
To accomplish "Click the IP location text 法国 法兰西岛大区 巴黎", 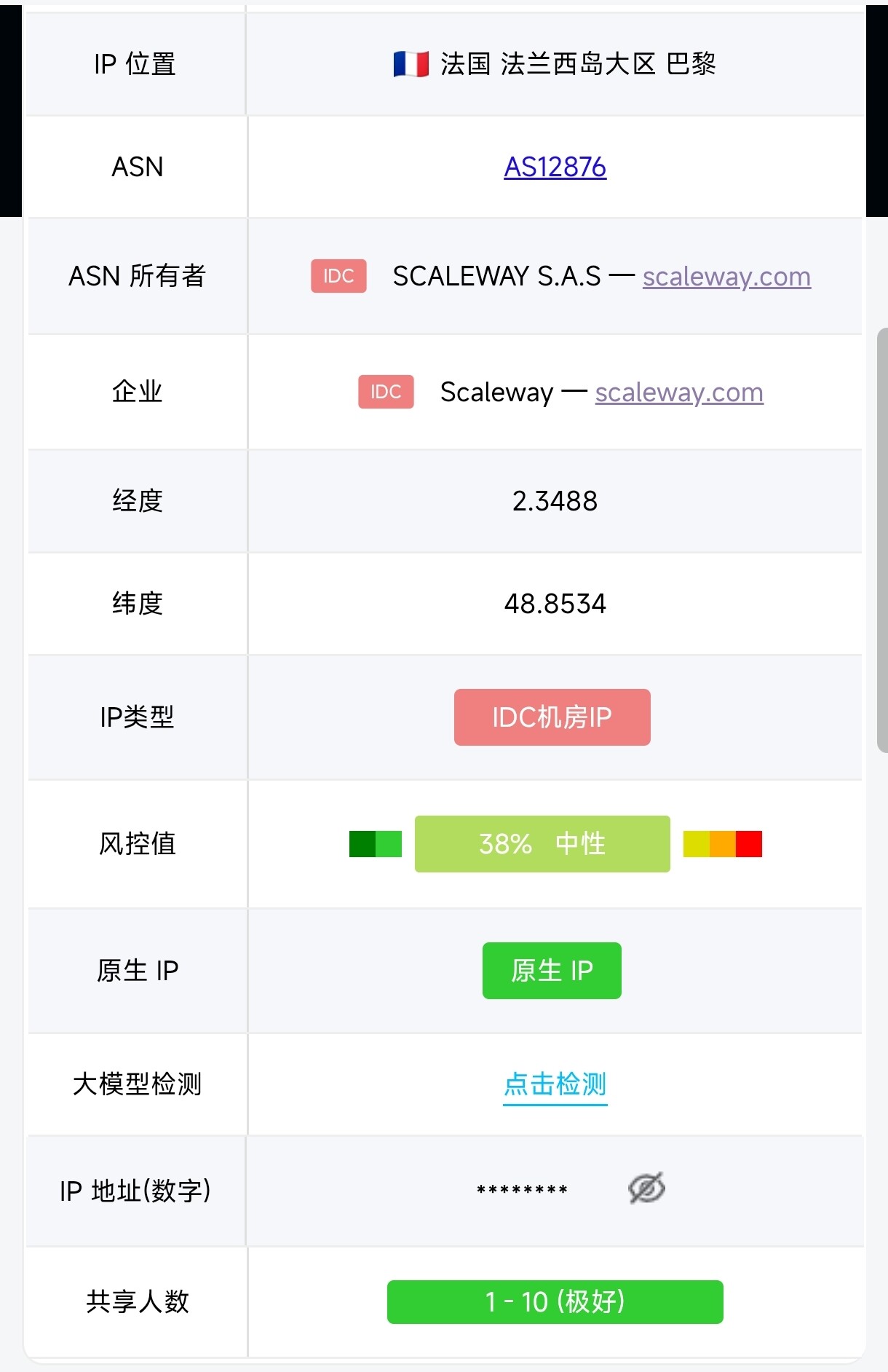I will 578,64.
